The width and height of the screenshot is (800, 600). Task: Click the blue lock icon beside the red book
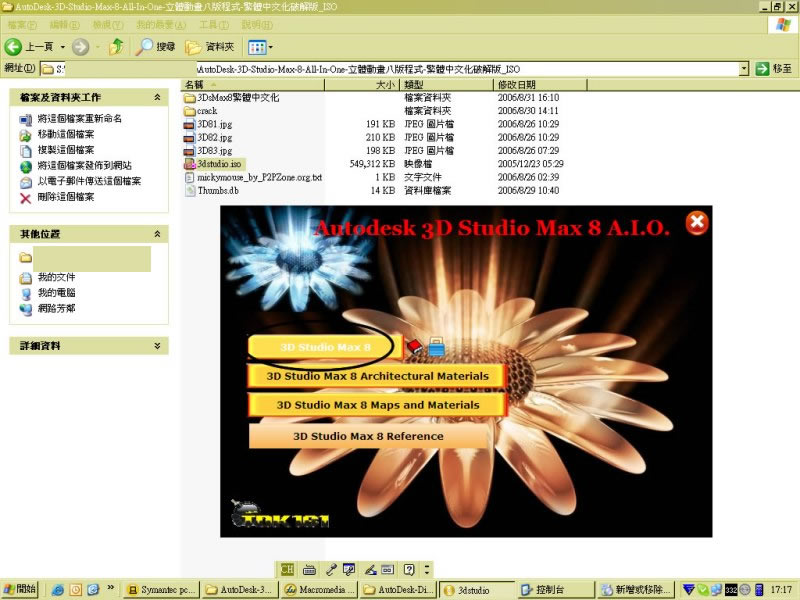[x=436, y=347]
